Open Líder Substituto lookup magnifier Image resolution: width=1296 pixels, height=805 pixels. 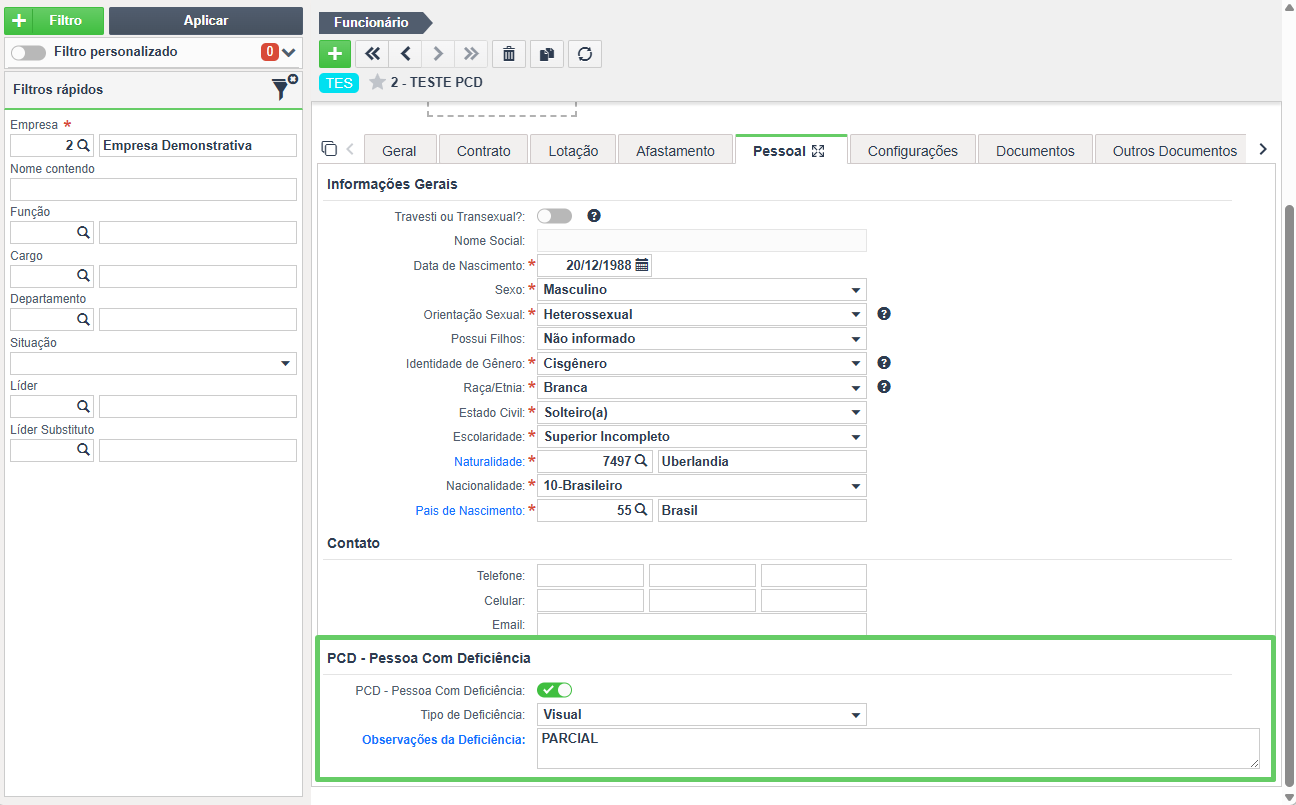(x=84, y=450)
